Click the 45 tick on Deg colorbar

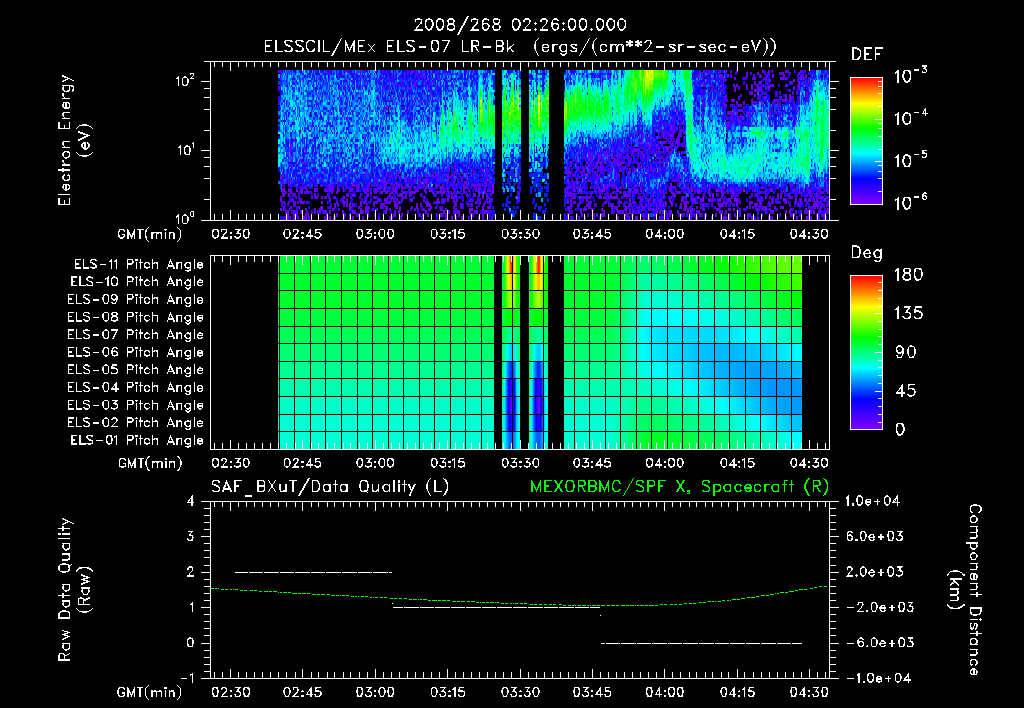tap(906, 391)
